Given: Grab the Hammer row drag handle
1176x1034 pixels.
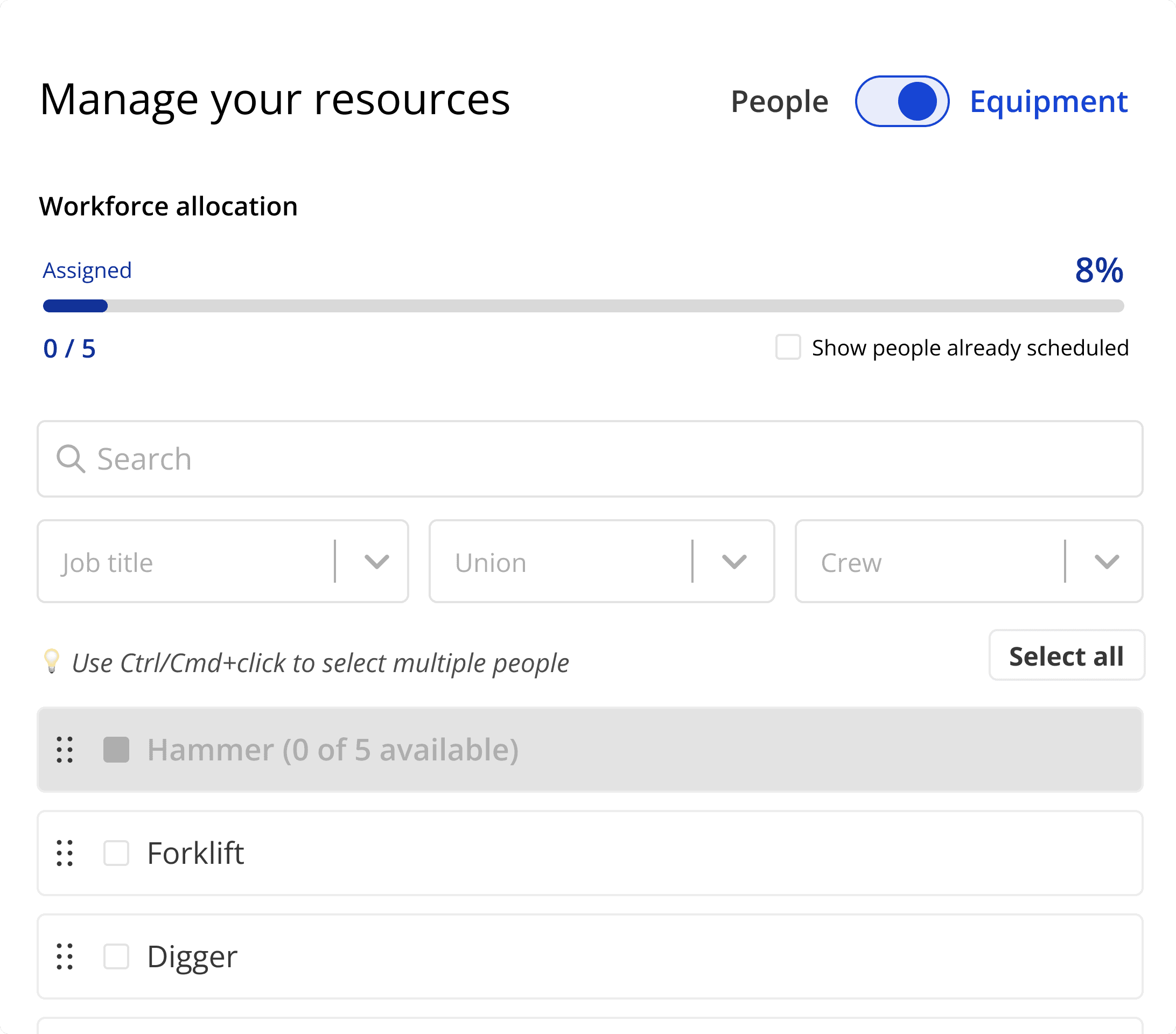Looking at the screenshot, I should [x=65, y=749].
